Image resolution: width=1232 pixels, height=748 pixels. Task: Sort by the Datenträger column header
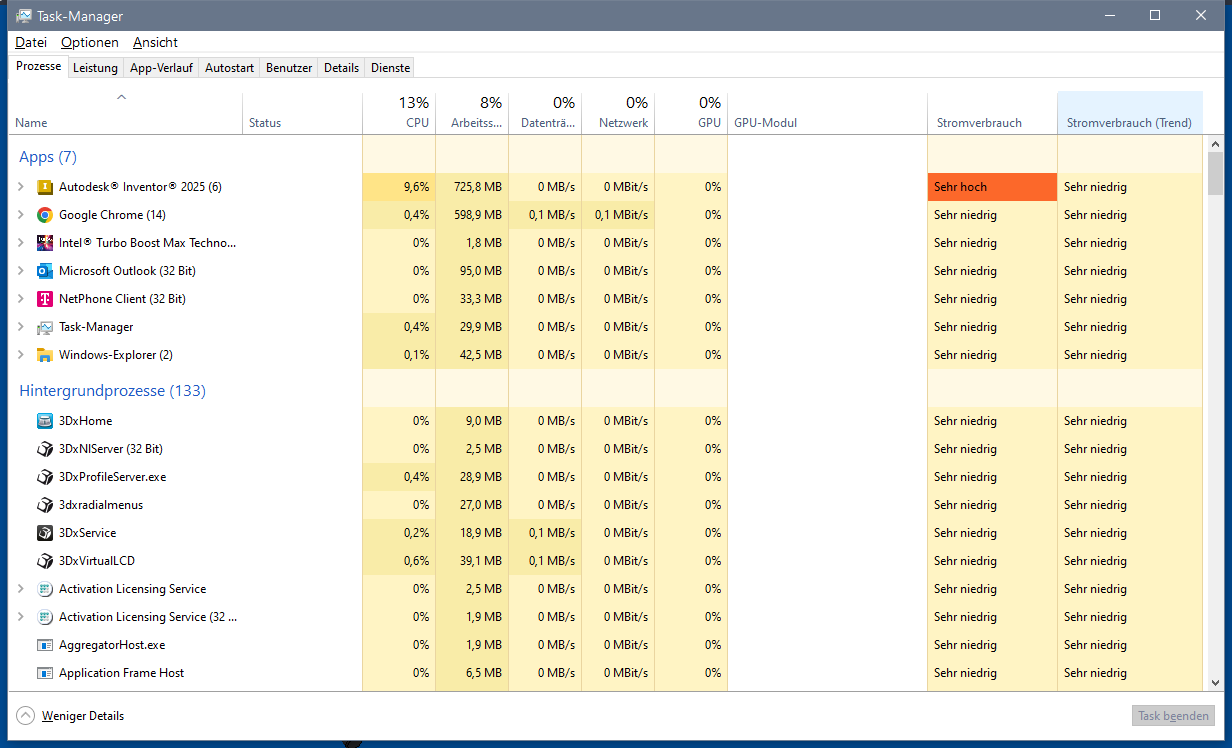tap(545, 113)
